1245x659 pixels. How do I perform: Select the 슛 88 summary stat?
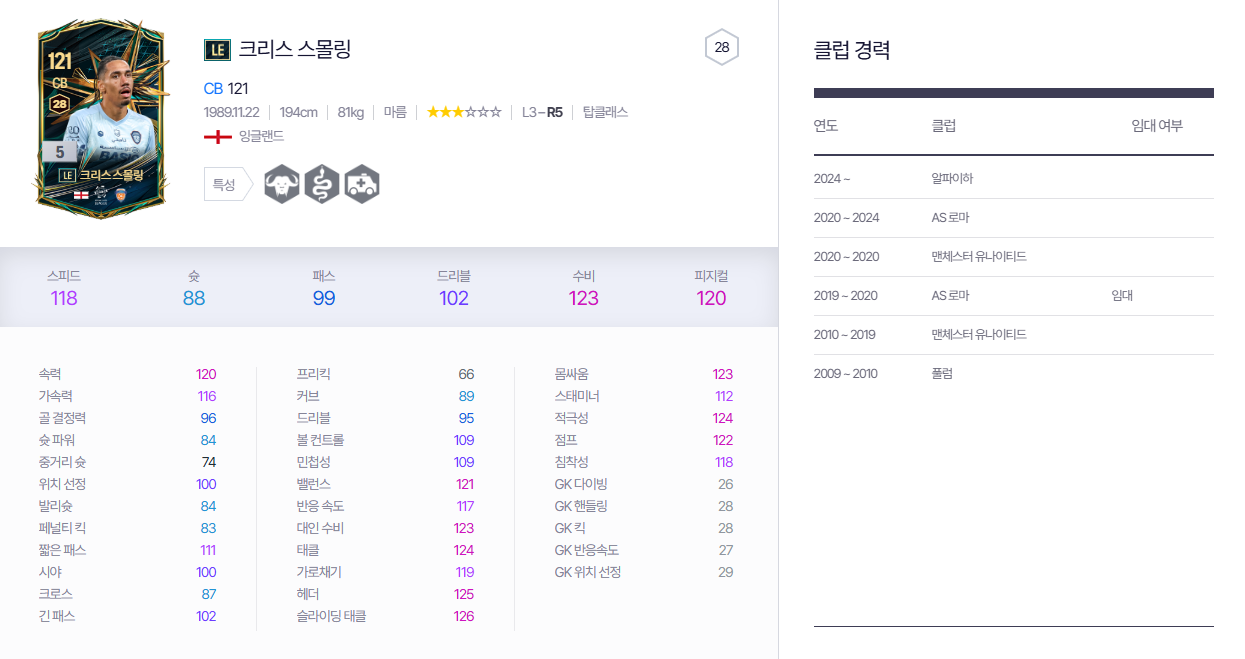click(x=194, y=287)
